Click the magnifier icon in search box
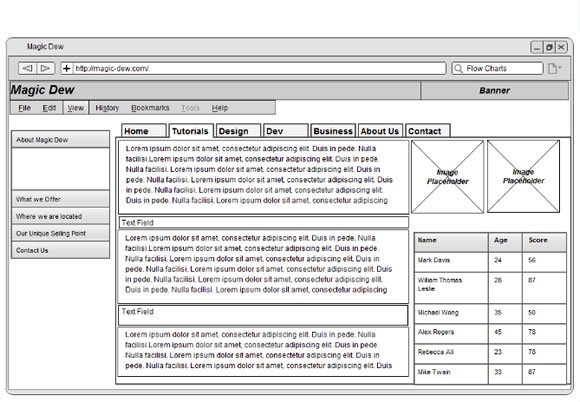Viewport: 580px width, 402px height. click(458, 69)
